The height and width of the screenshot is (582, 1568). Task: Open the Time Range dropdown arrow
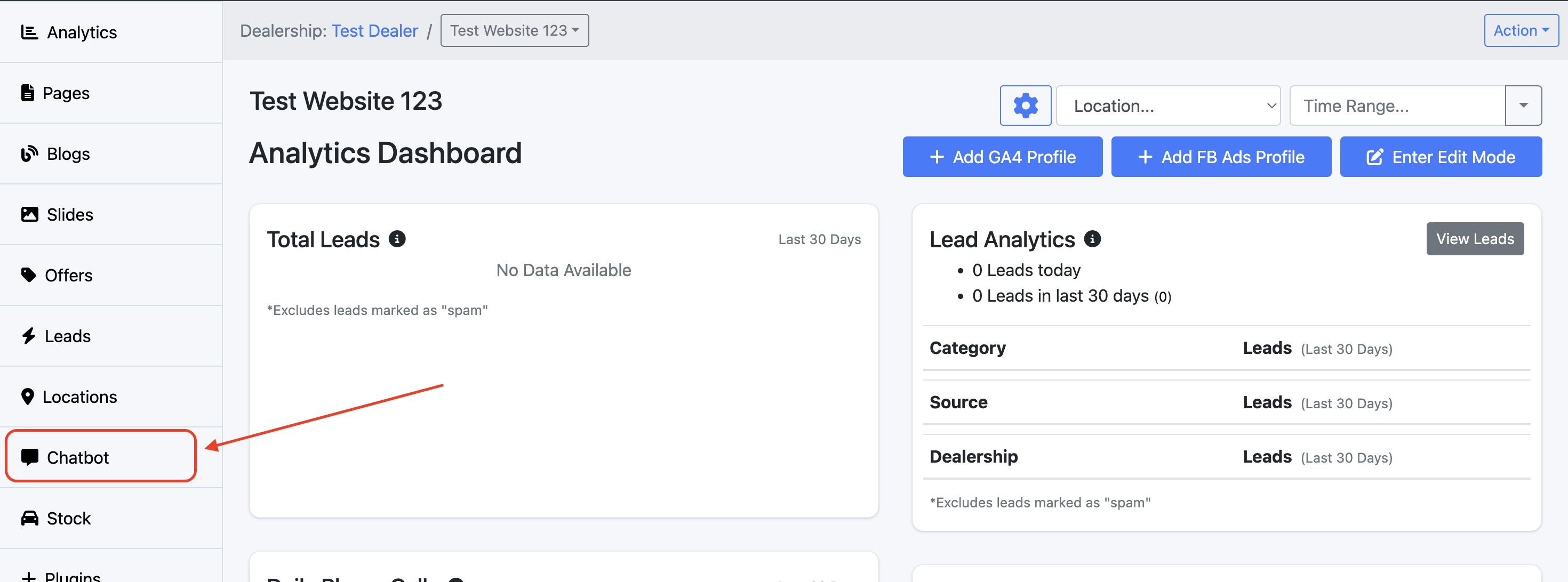(1523, 106)
